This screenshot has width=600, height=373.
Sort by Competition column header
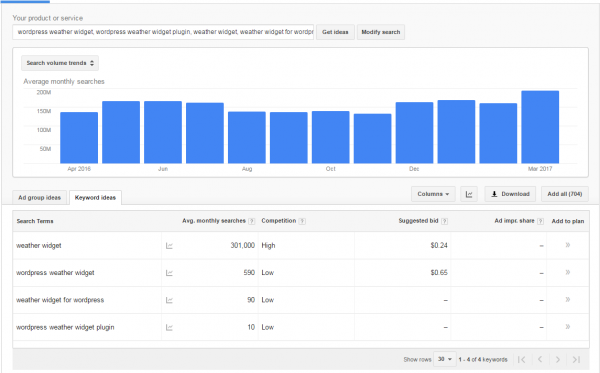[x=279, y=221]
